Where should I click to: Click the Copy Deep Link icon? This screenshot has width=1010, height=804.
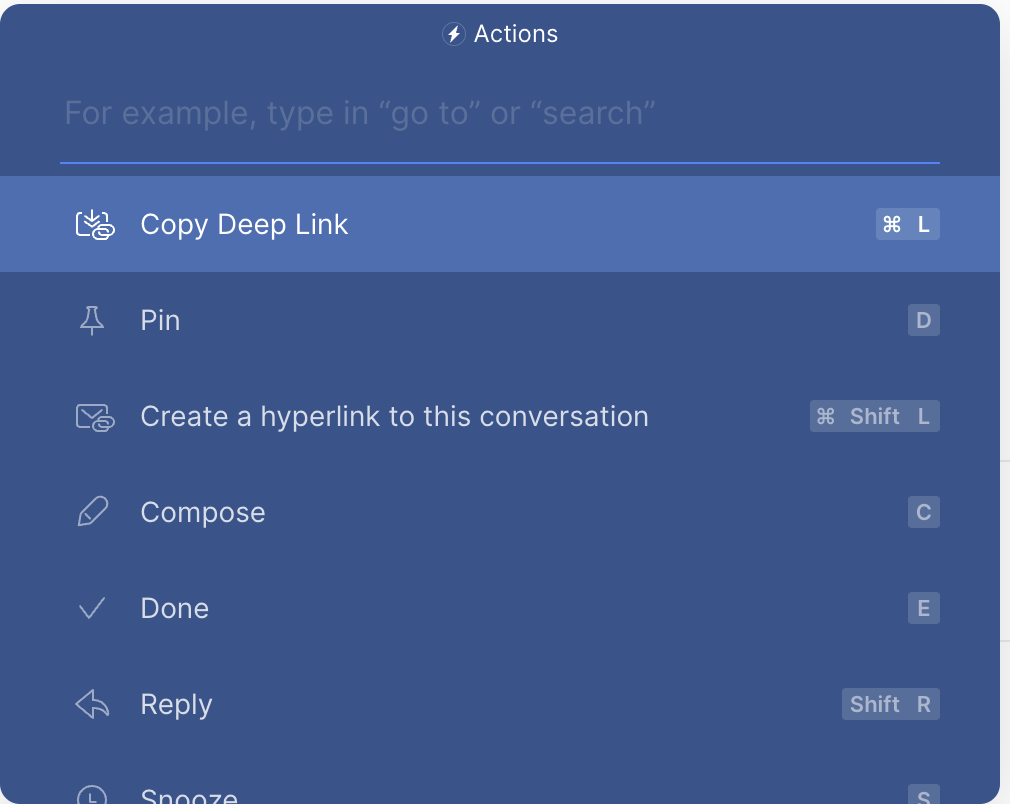click(95, 225)
